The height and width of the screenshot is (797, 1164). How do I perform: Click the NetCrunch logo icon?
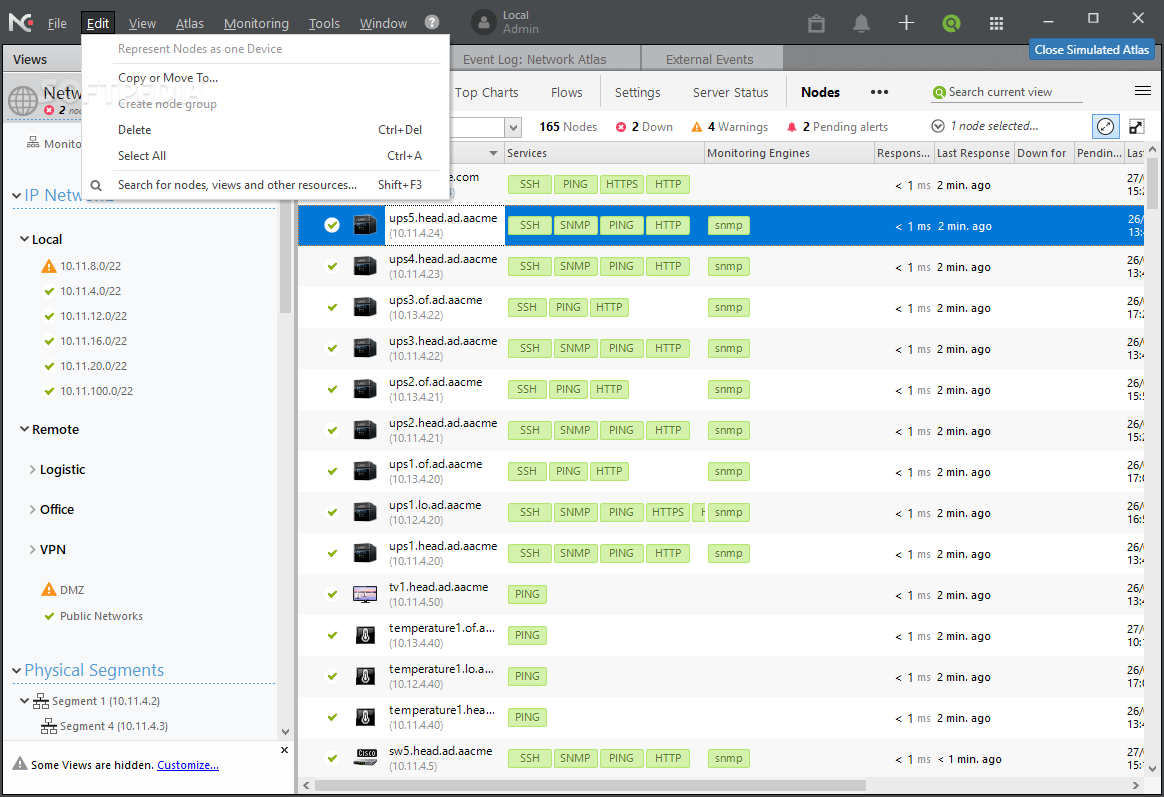pyautogui.click(x=21, y=22)
